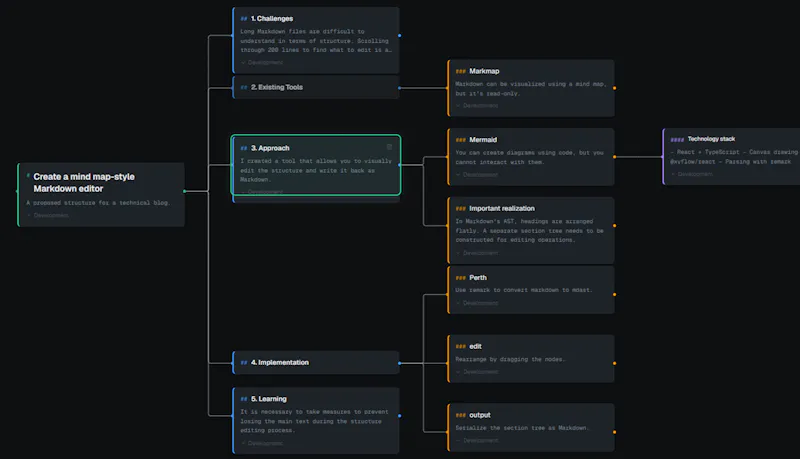
Task: Expand Development section in the root node
Action: (x=47, y=215)
